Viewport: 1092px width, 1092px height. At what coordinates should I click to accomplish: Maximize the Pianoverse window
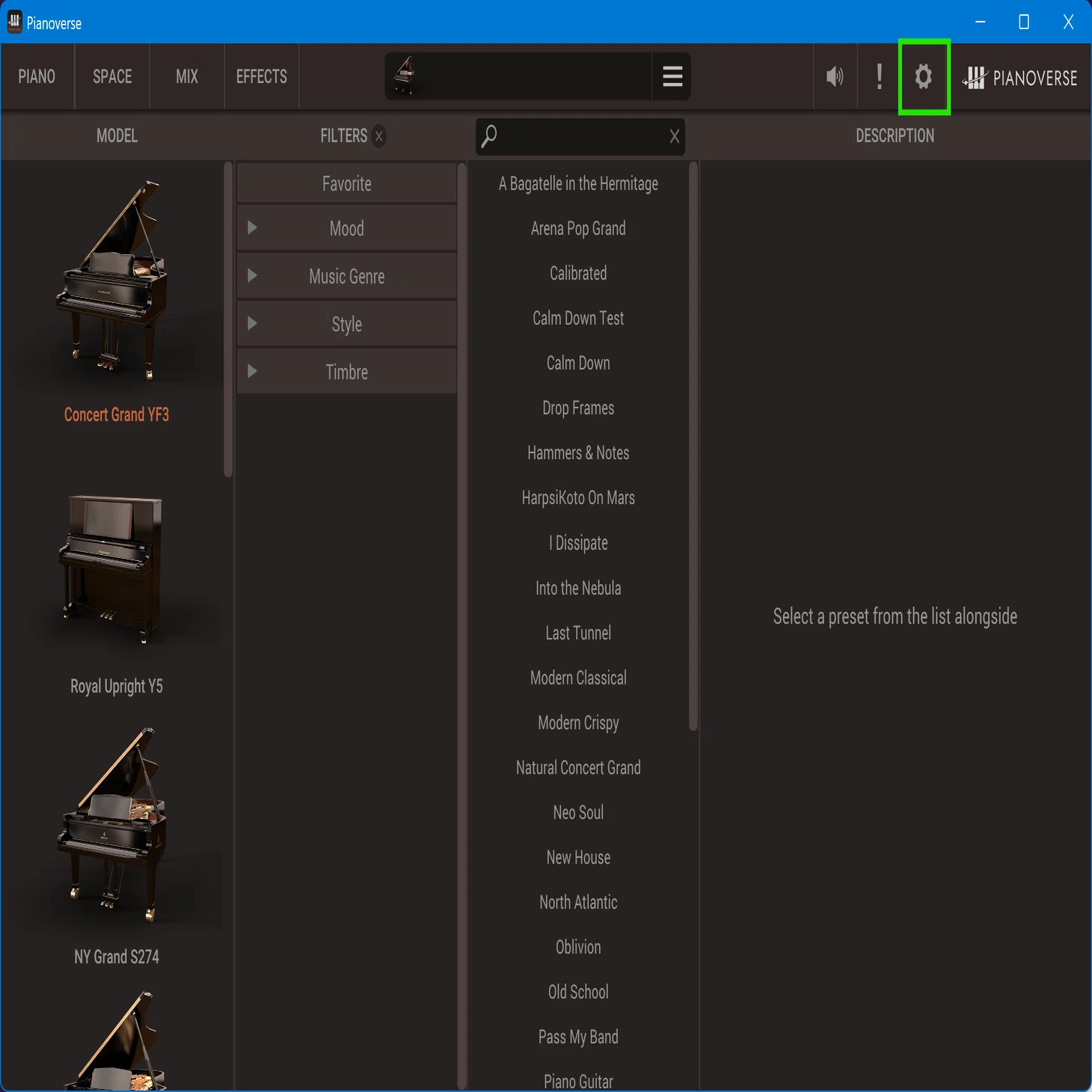[x=1024, y=22]
